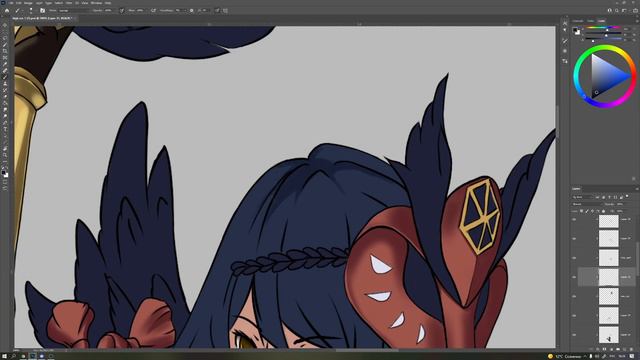Toggle visibility of second listed layer
The image size is (640, 360).
(573, 238)
